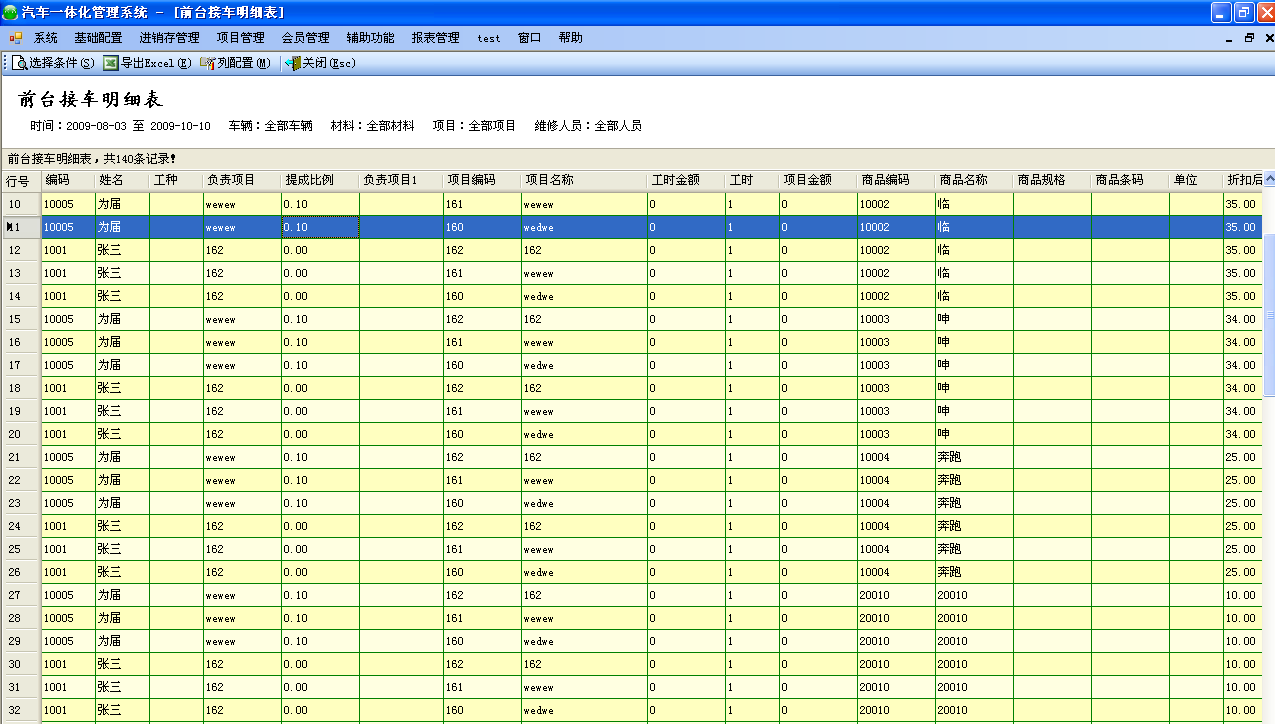Open the test menu

pos(489,38)
